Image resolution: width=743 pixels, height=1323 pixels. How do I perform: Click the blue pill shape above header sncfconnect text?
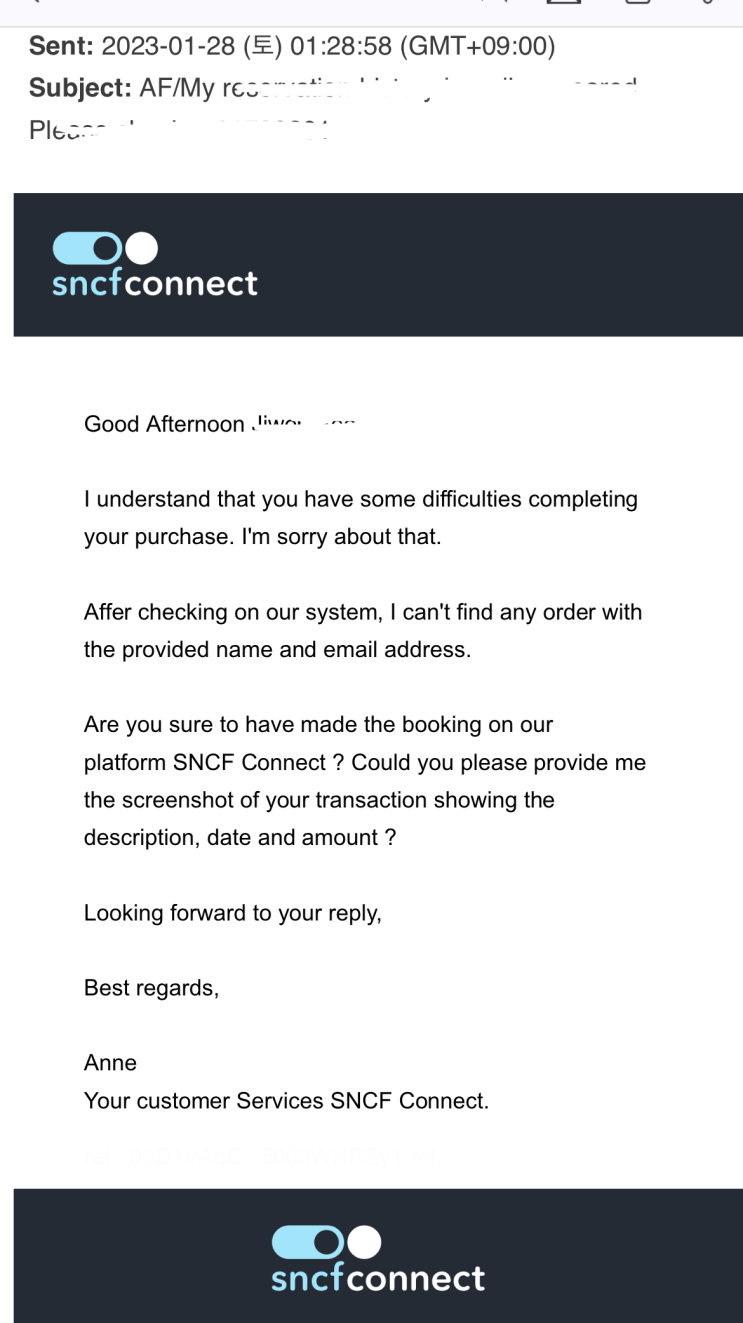(87, 248)
